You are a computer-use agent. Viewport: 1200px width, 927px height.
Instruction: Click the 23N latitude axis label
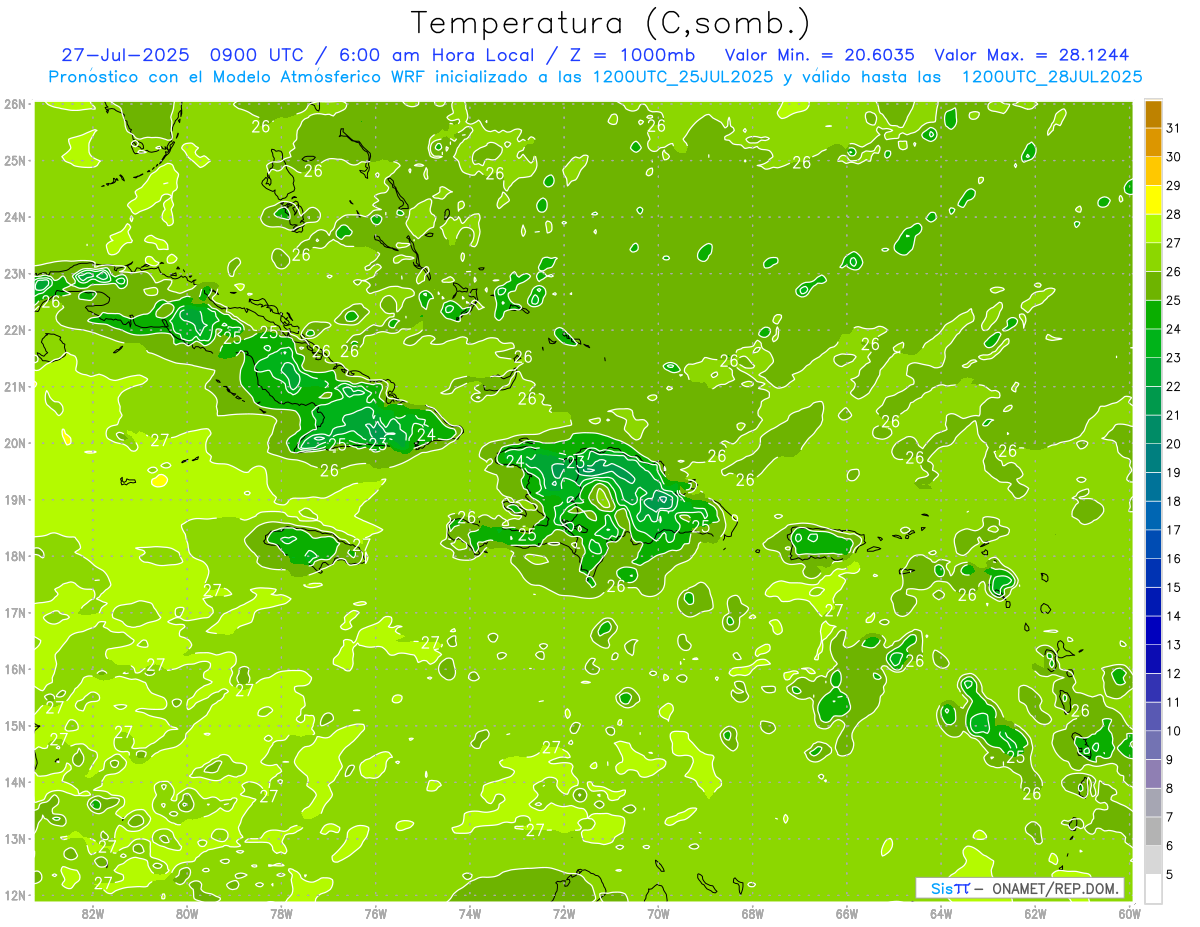15,274
